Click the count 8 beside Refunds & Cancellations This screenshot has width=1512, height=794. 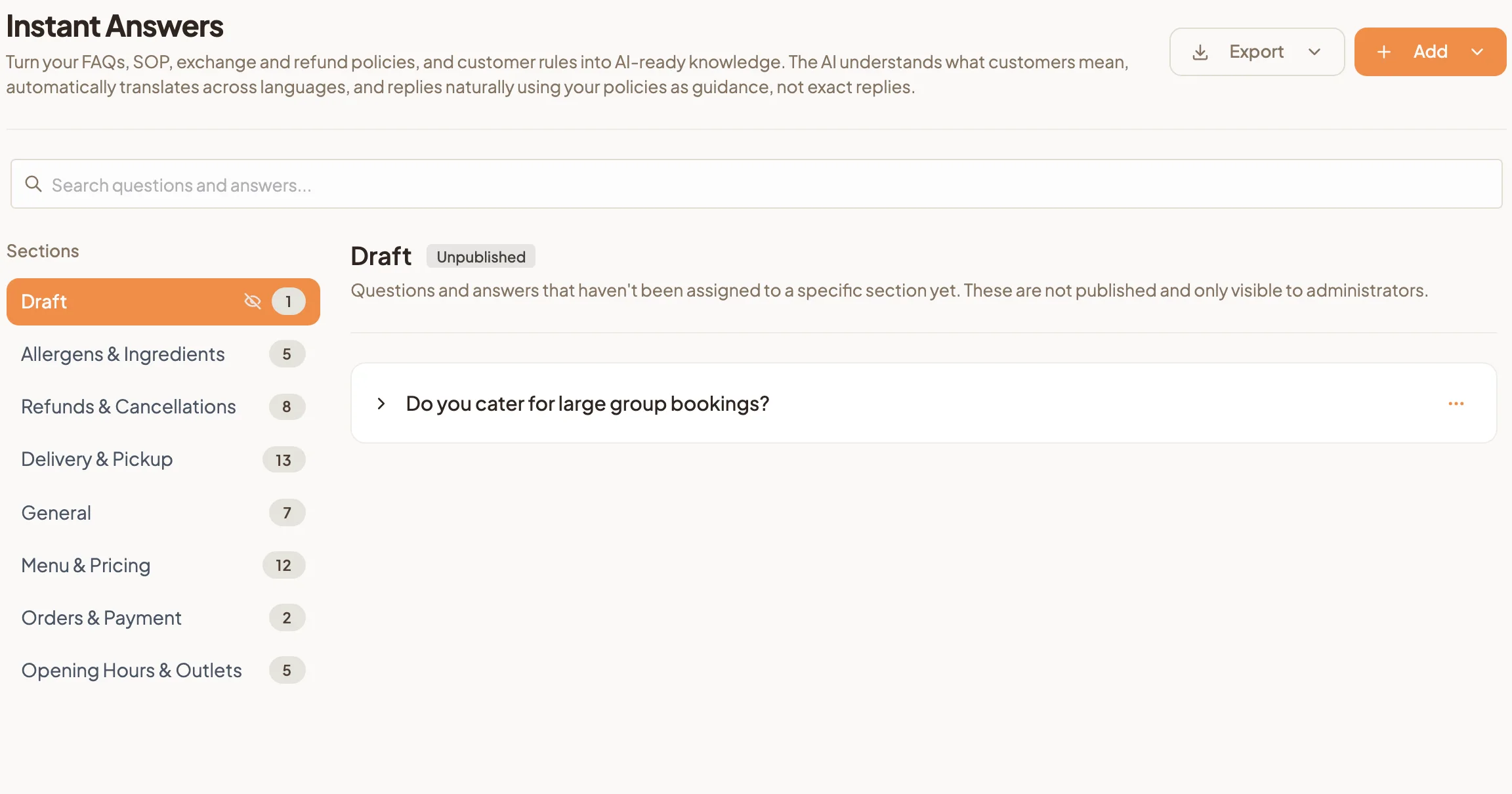coord(287,407)
